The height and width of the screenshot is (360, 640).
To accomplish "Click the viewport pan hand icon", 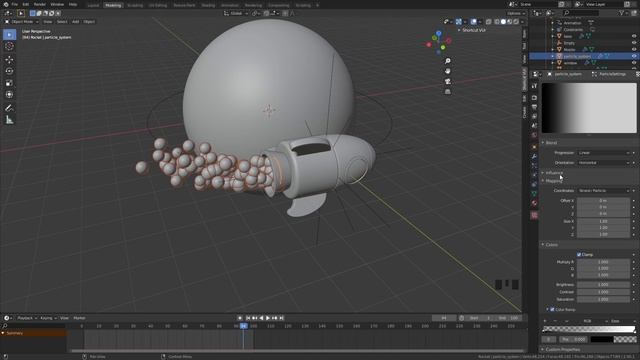I will coord(448,71).
